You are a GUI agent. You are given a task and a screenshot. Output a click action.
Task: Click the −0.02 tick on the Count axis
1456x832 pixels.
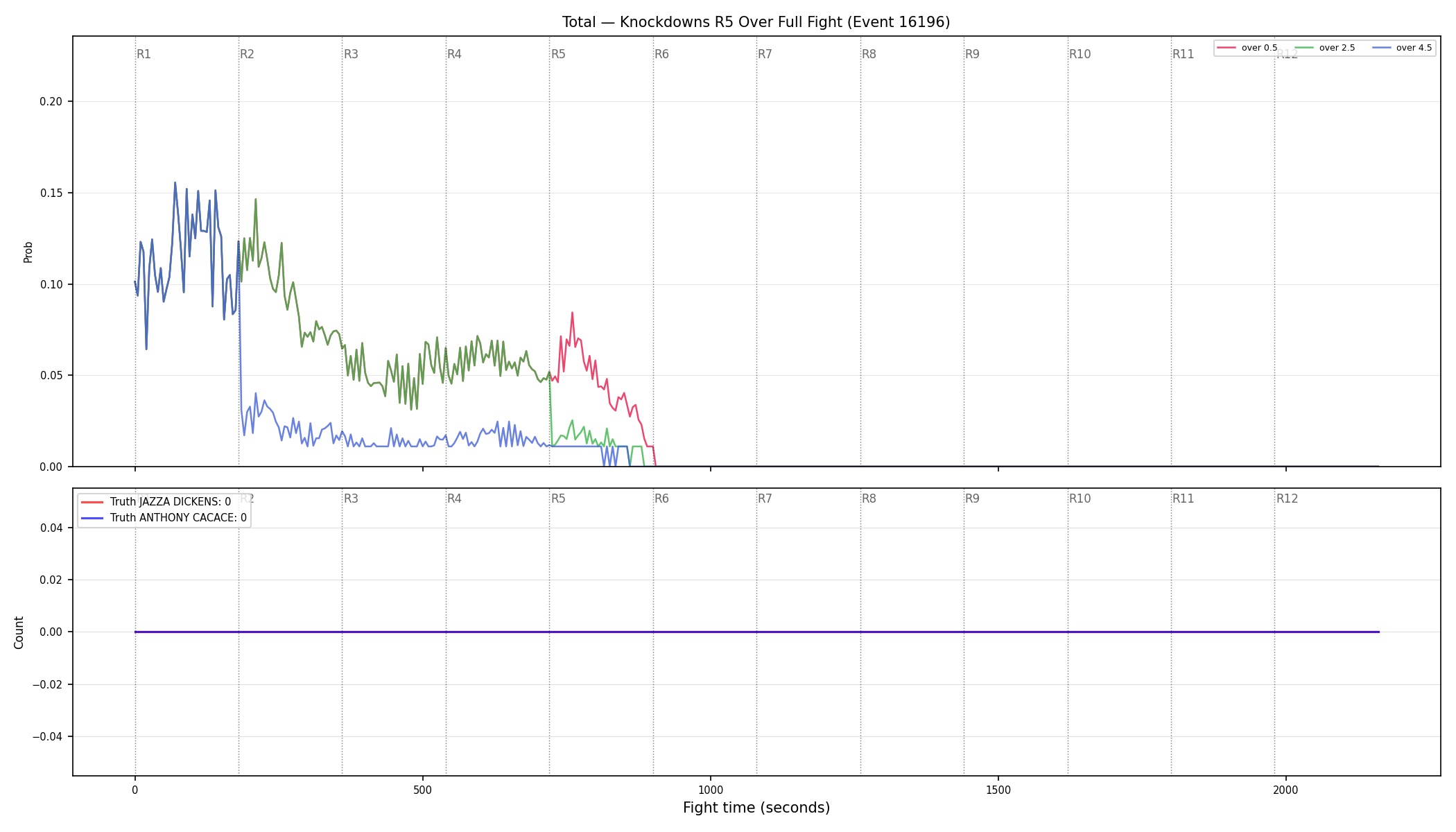pyautogui.click(x=47, y=685)
